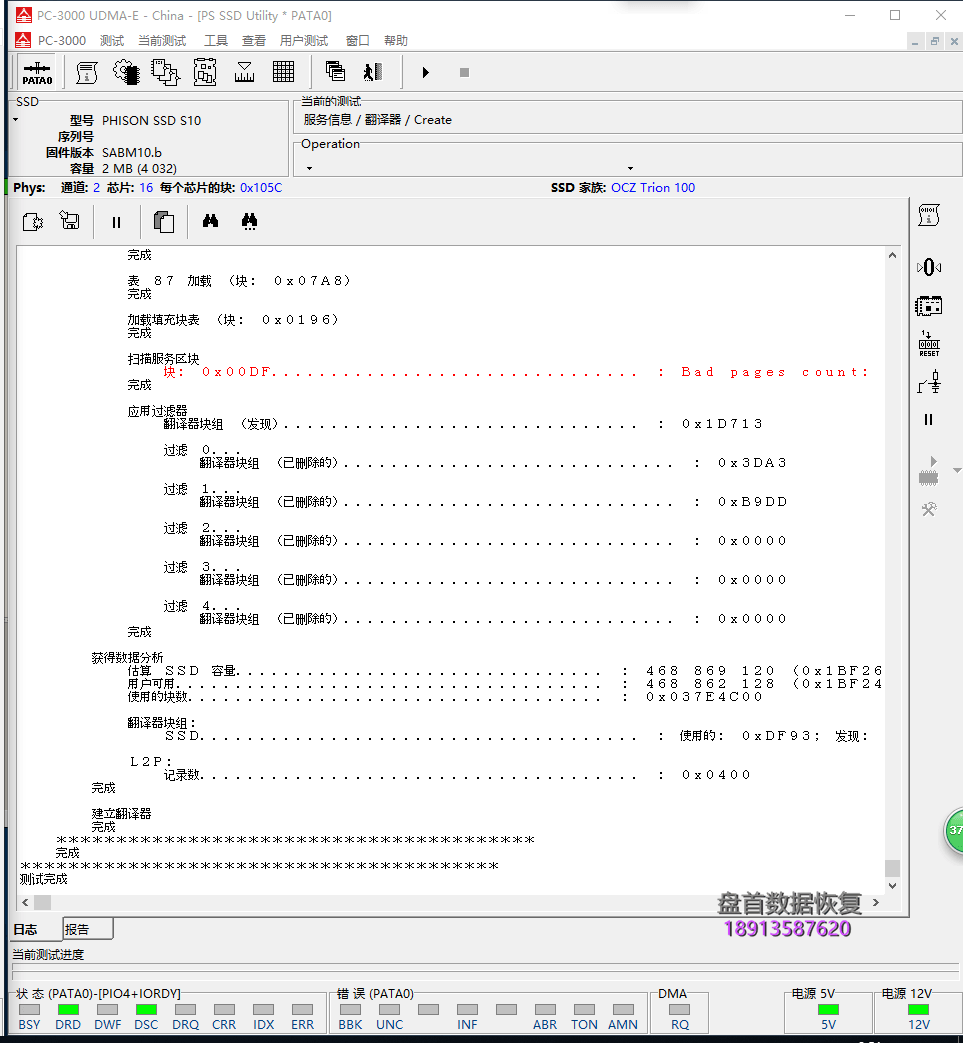
Task: Click the horizontal scroll left arrow
Action: point(25,903)
